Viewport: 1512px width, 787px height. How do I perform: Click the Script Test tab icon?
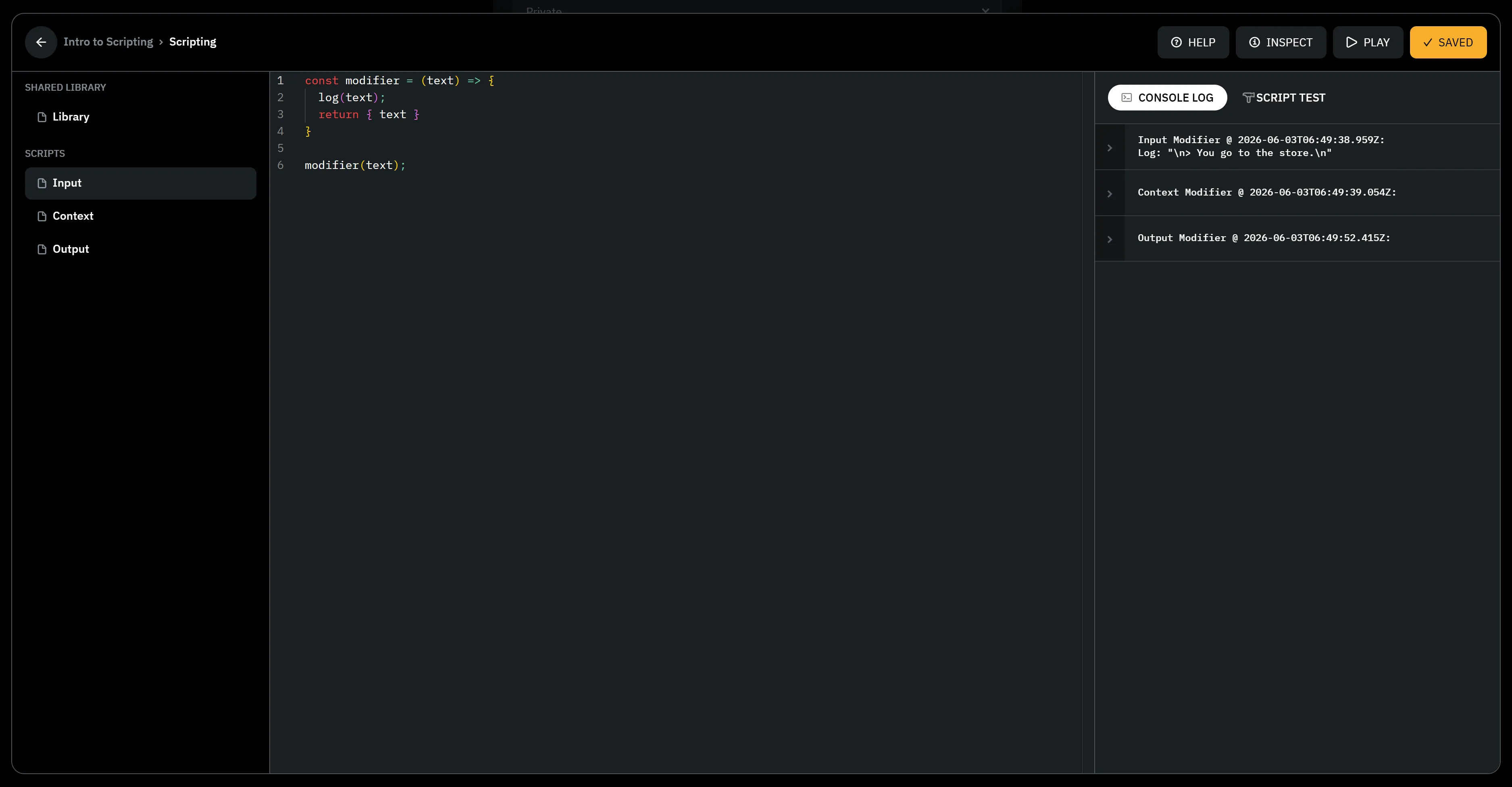coord(1248,98)
